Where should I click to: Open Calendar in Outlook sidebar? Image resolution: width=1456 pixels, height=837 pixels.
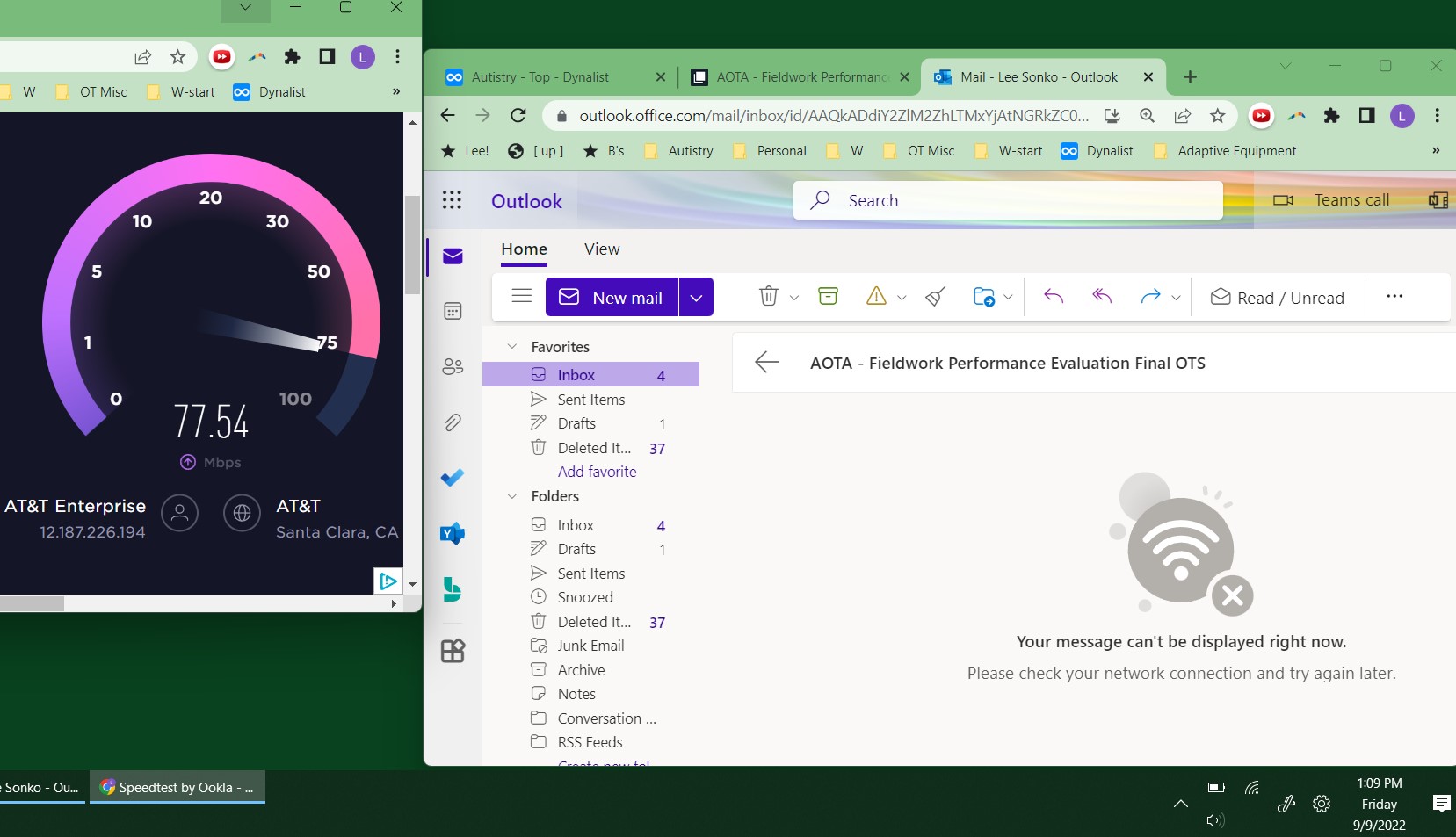tap(453, 311)
